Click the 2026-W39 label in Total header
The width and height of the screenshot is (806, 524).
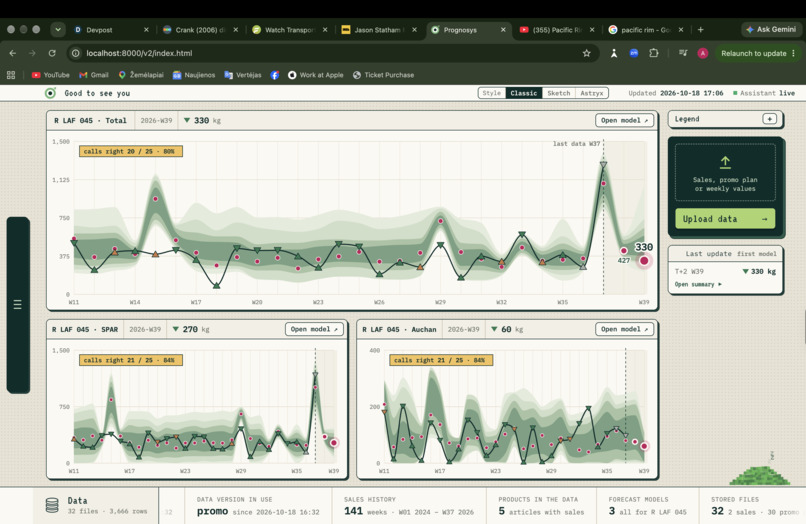point(156,120)
